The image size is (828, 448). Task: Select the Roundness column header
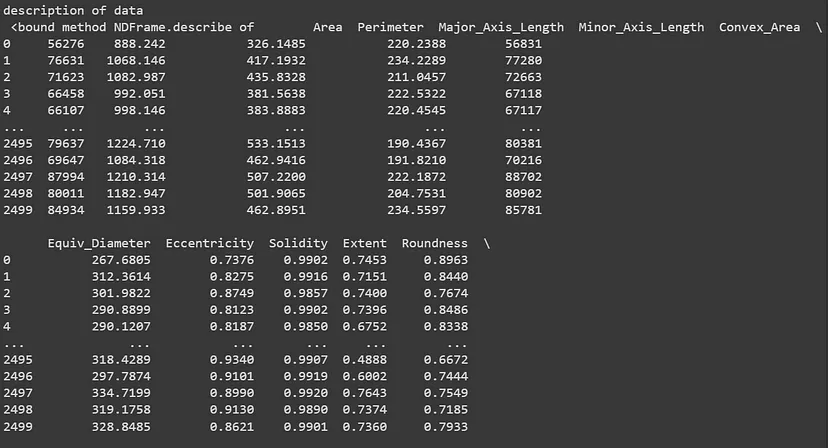point(434,243)
